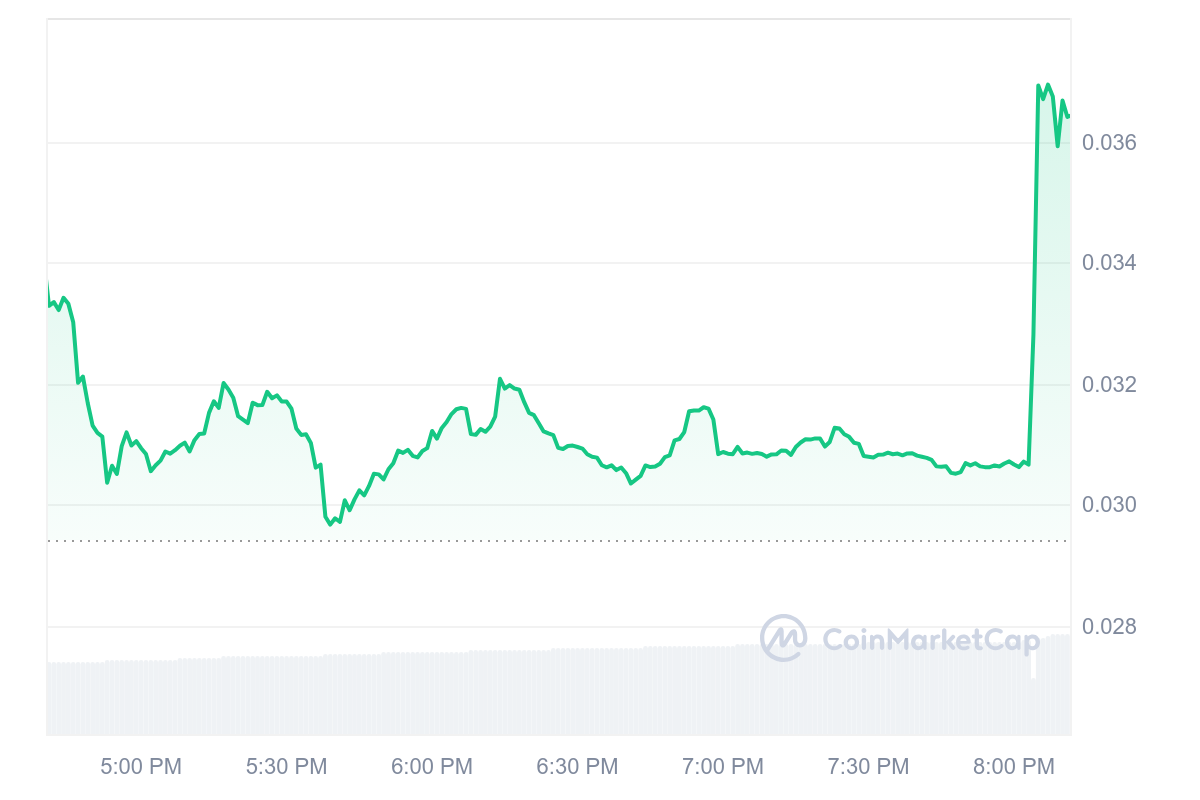Click the final data point of the price line
This screenshot has width=1200, height=800.
1068,117
